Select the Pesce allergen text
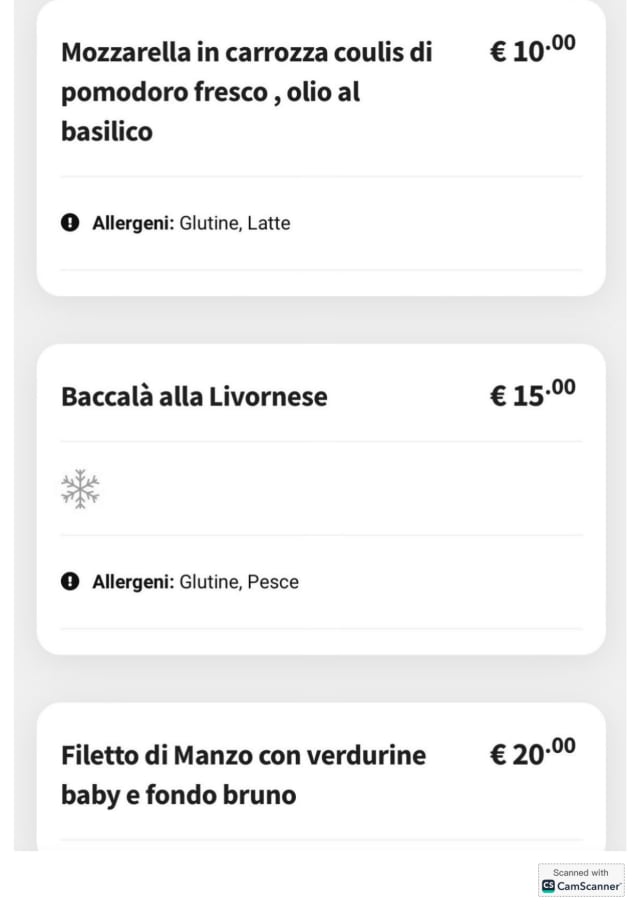Viewport: 640px width, 906px height. point(273,582)
